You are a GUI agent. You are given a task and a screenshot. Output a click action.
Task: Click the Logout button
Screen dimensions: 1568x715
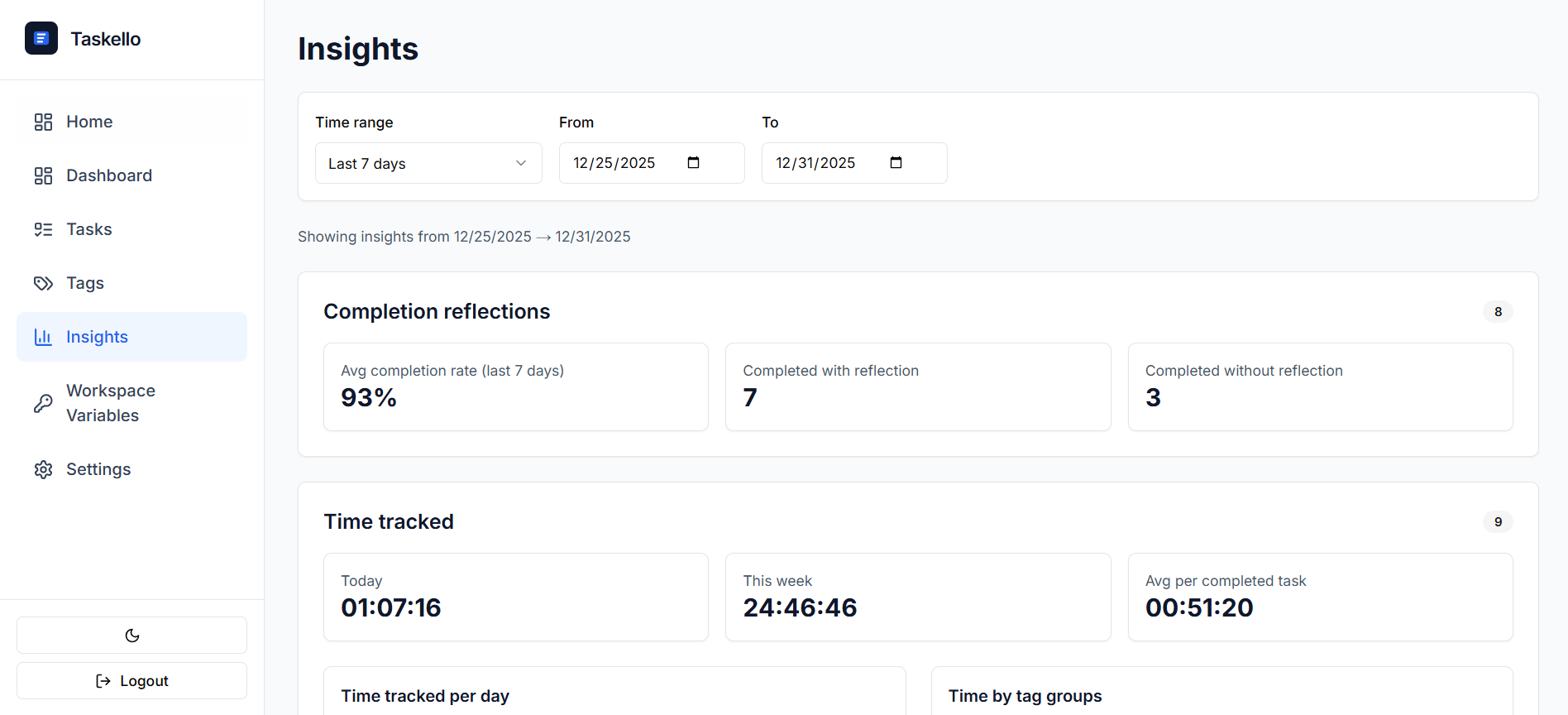coord(131,680)
